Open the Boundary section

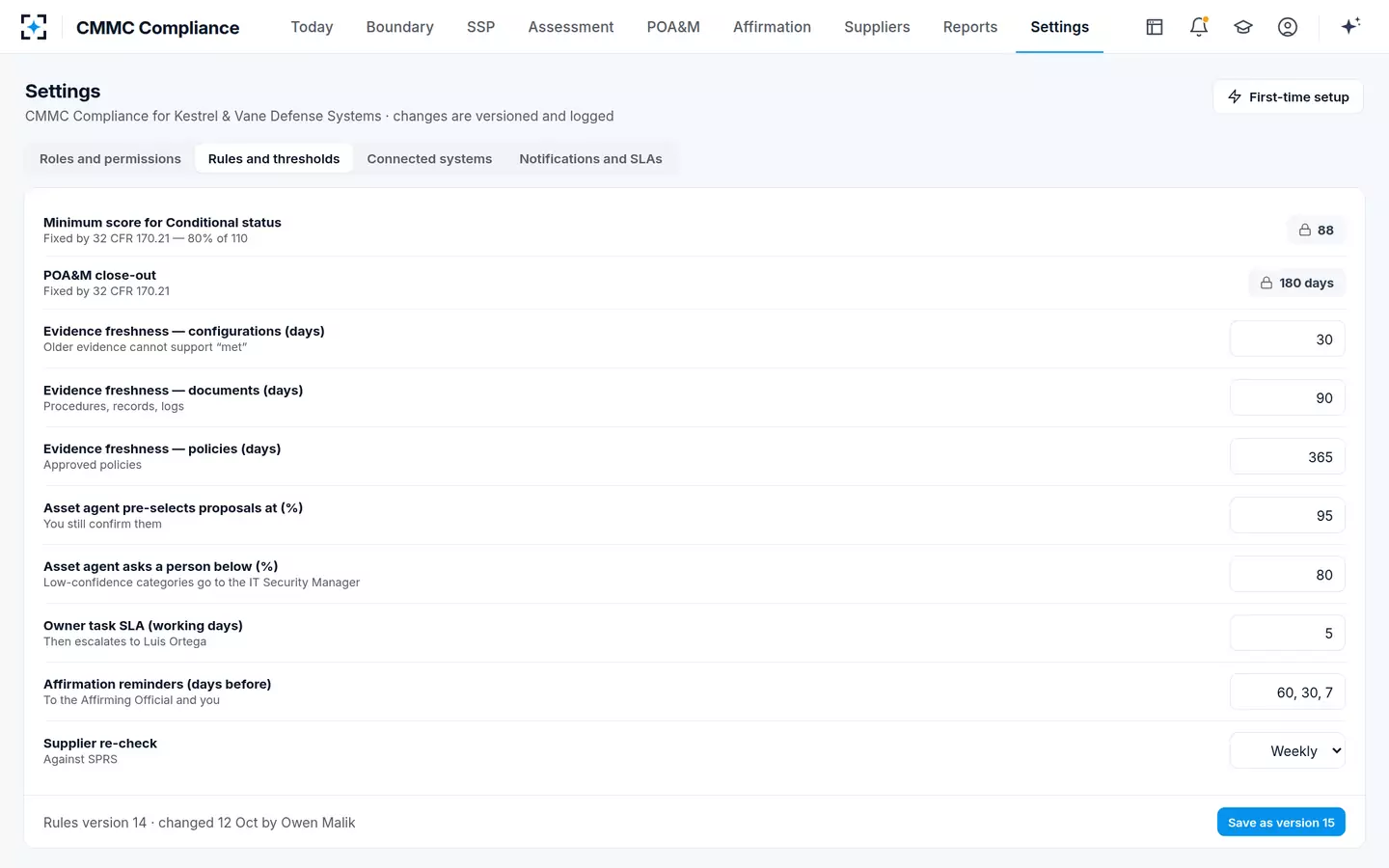tap(399, 27)
